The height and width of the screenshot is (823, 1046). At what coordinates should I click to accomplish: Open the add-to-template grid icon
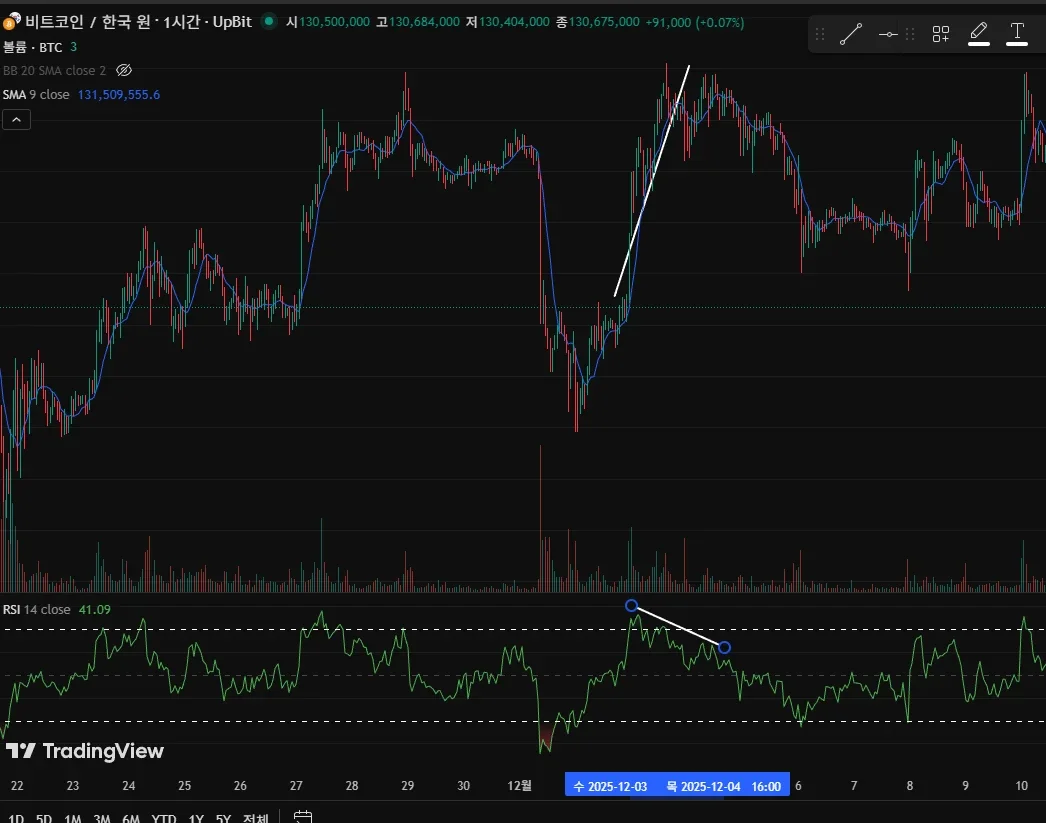click(941, 33)
